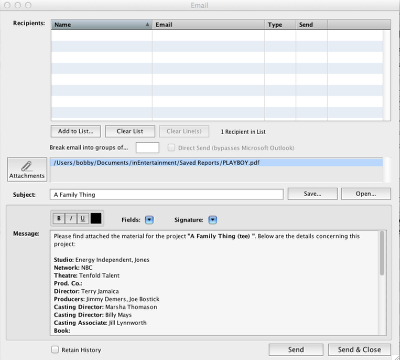The height and width of the screenshot is (360, 400).
Task: Sort recipients by Name column header
Action: tap(102, 25)
